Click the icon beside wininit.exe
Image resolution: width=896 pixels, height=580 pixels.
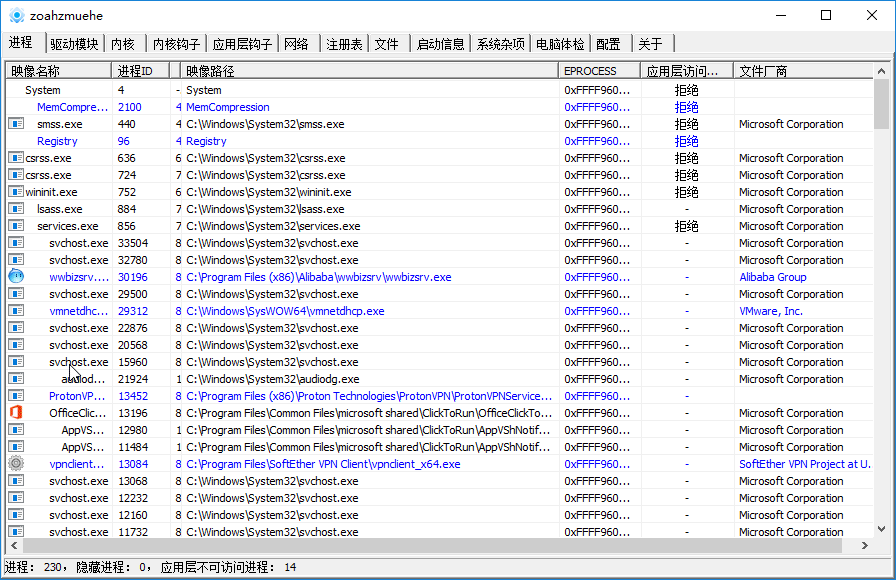click(x=16, y=191)
